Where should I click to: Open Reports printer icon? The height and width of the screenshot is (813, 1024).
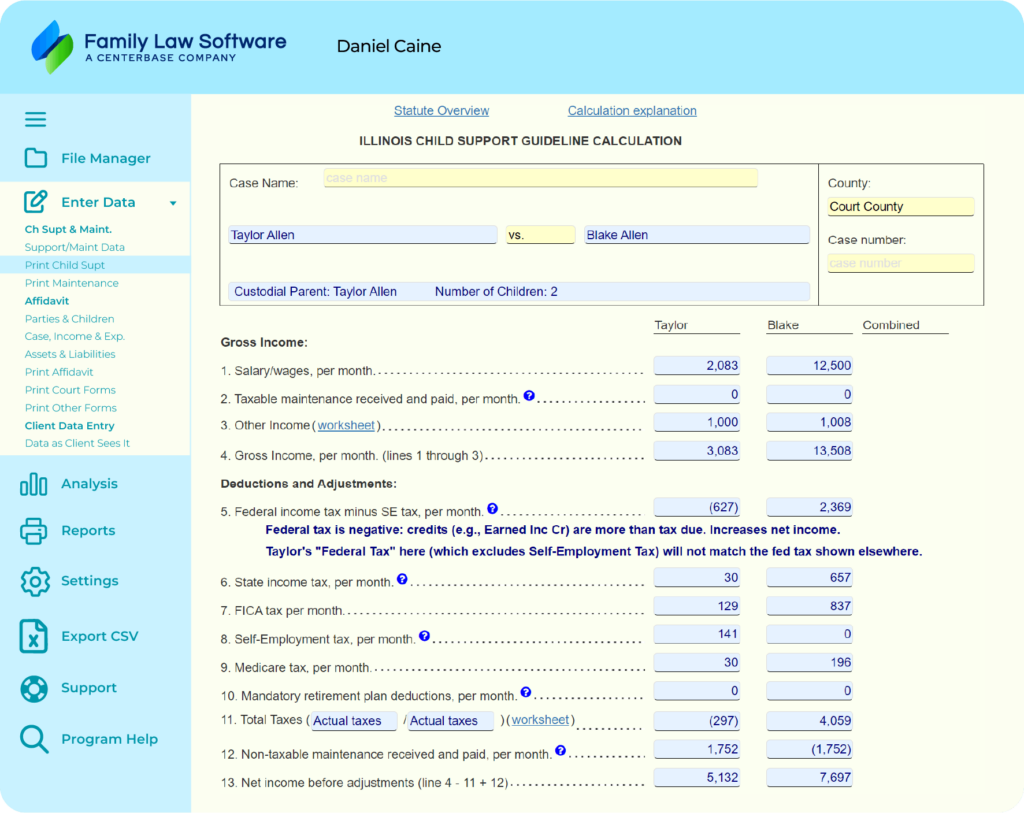[34, 531]
